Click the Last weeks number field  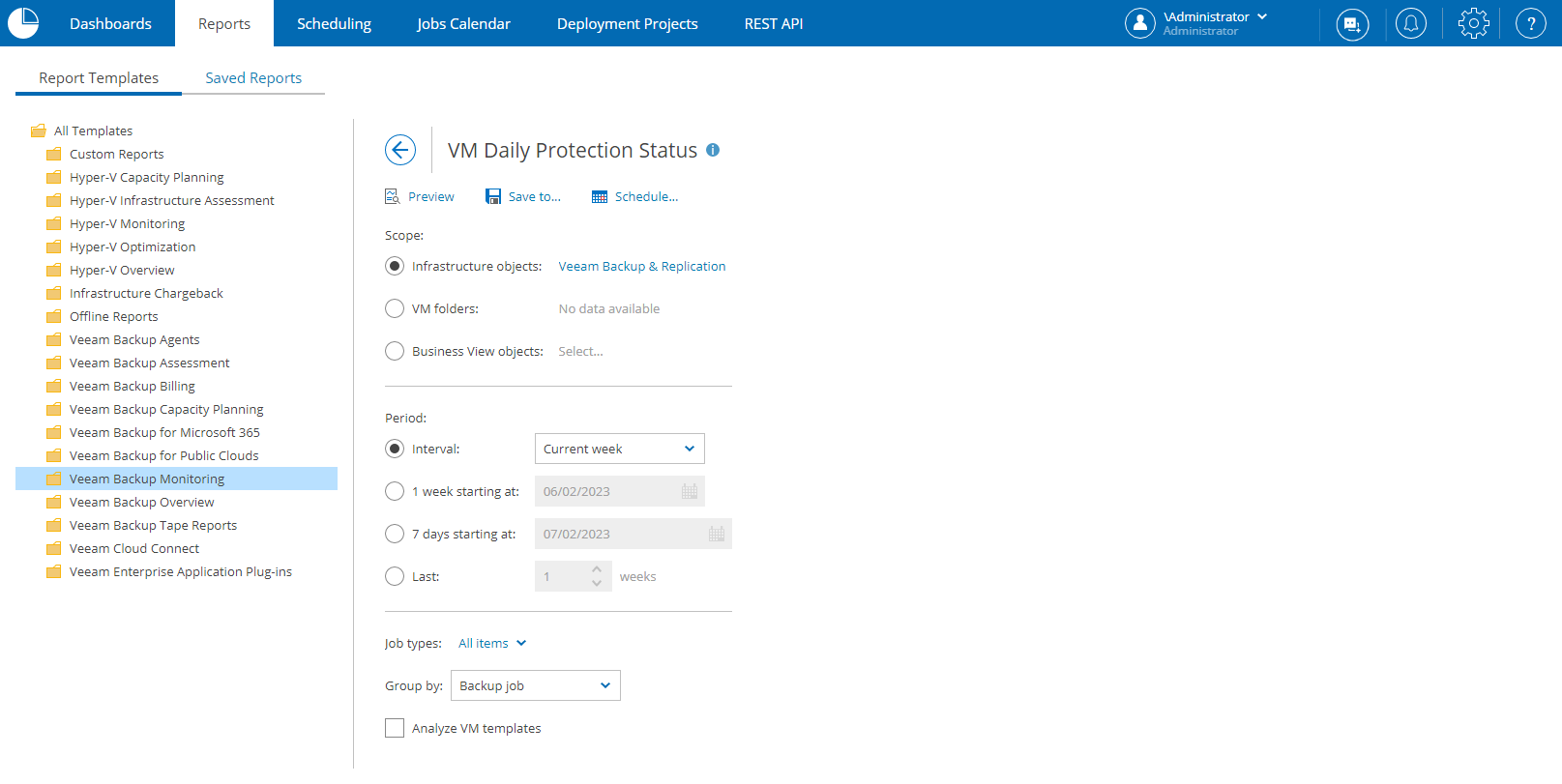click(574, 576)
